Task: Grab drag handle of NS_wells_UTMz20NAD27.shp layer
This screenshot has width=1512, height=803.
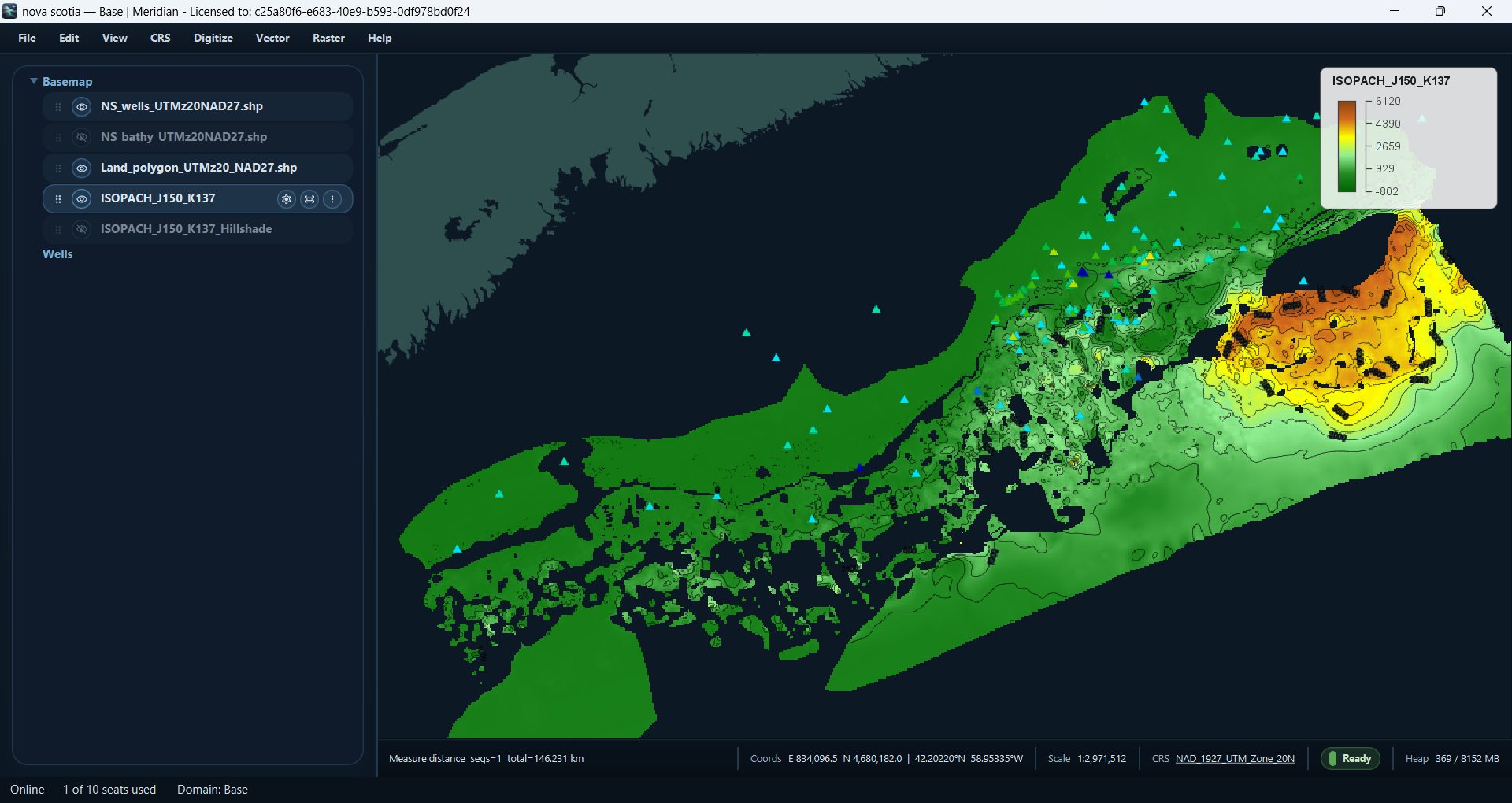Action: [x=58, y=107]
